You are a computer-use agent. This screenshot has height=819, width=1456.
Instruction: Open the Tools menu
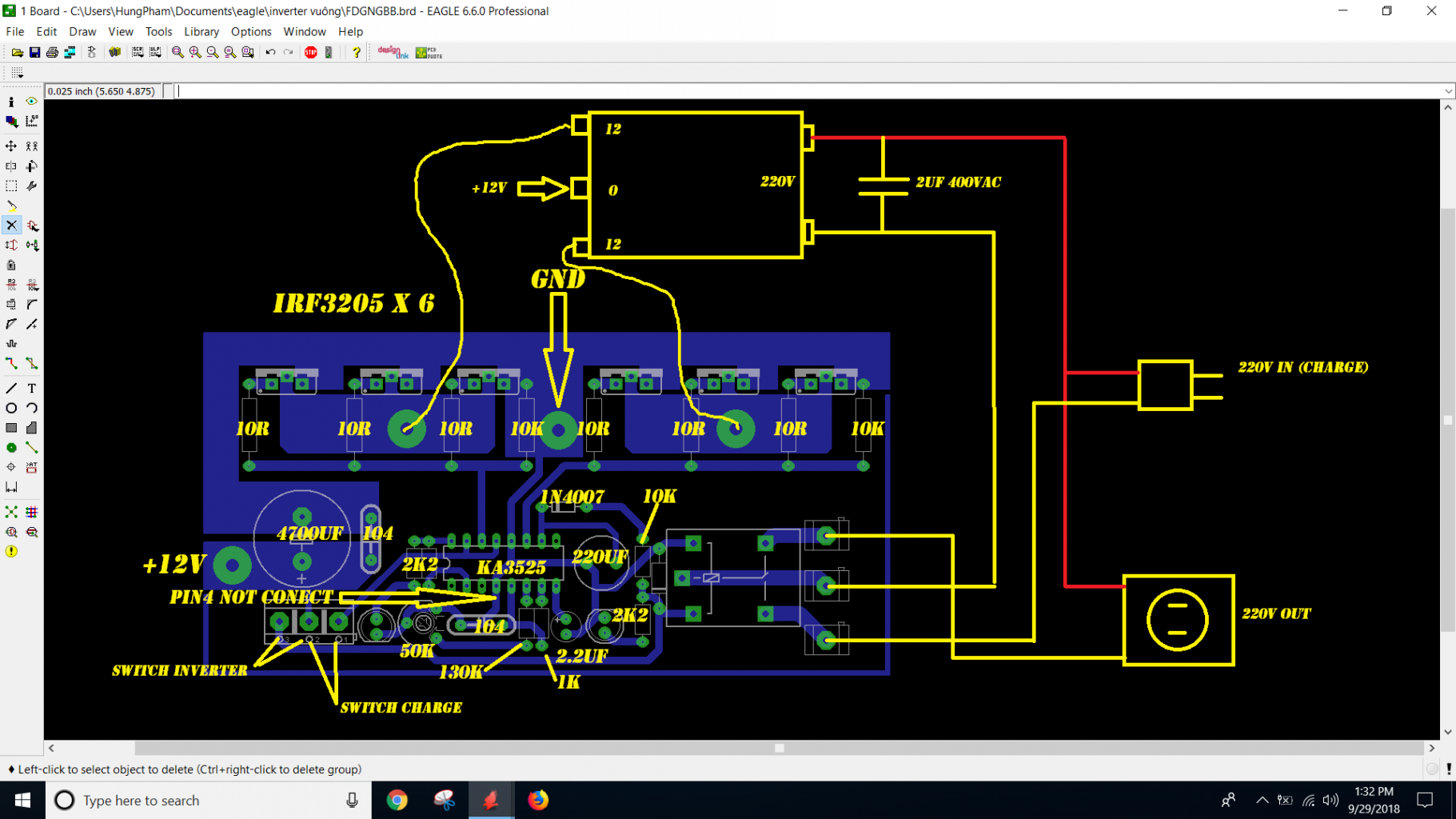(158, 32)
